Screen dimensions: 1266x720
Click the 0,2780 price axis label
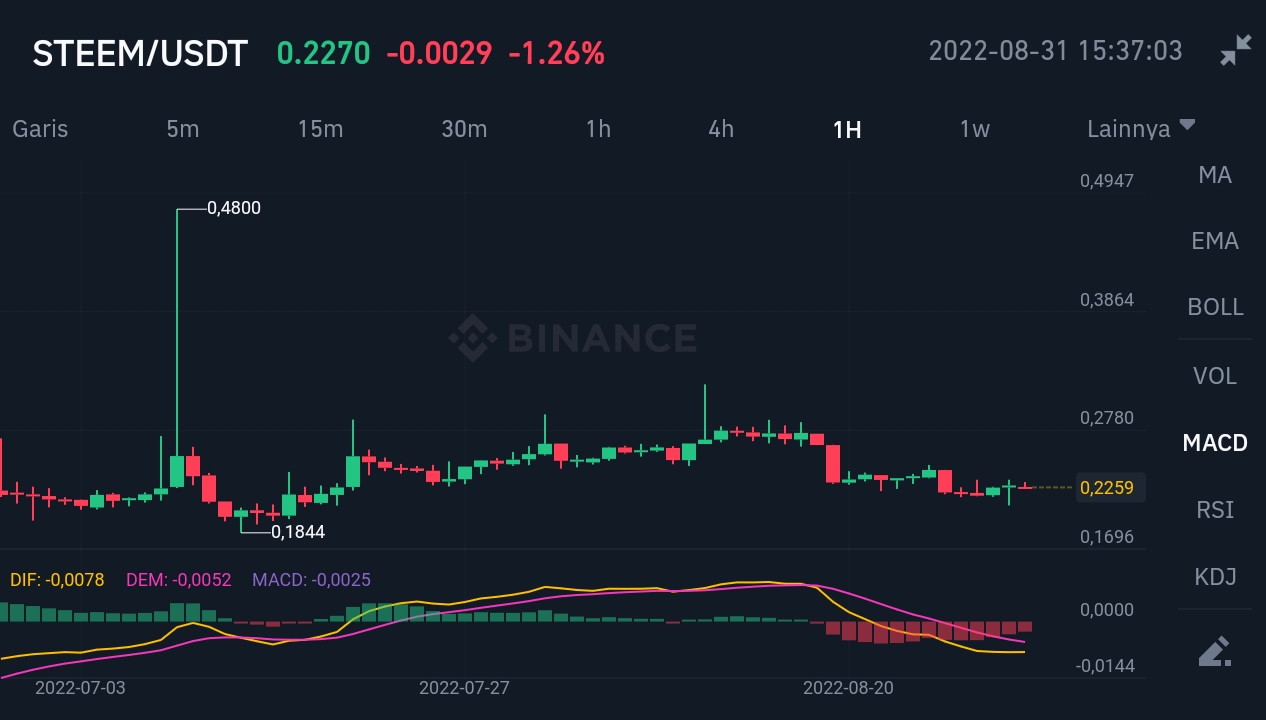tap(1107, 418)
